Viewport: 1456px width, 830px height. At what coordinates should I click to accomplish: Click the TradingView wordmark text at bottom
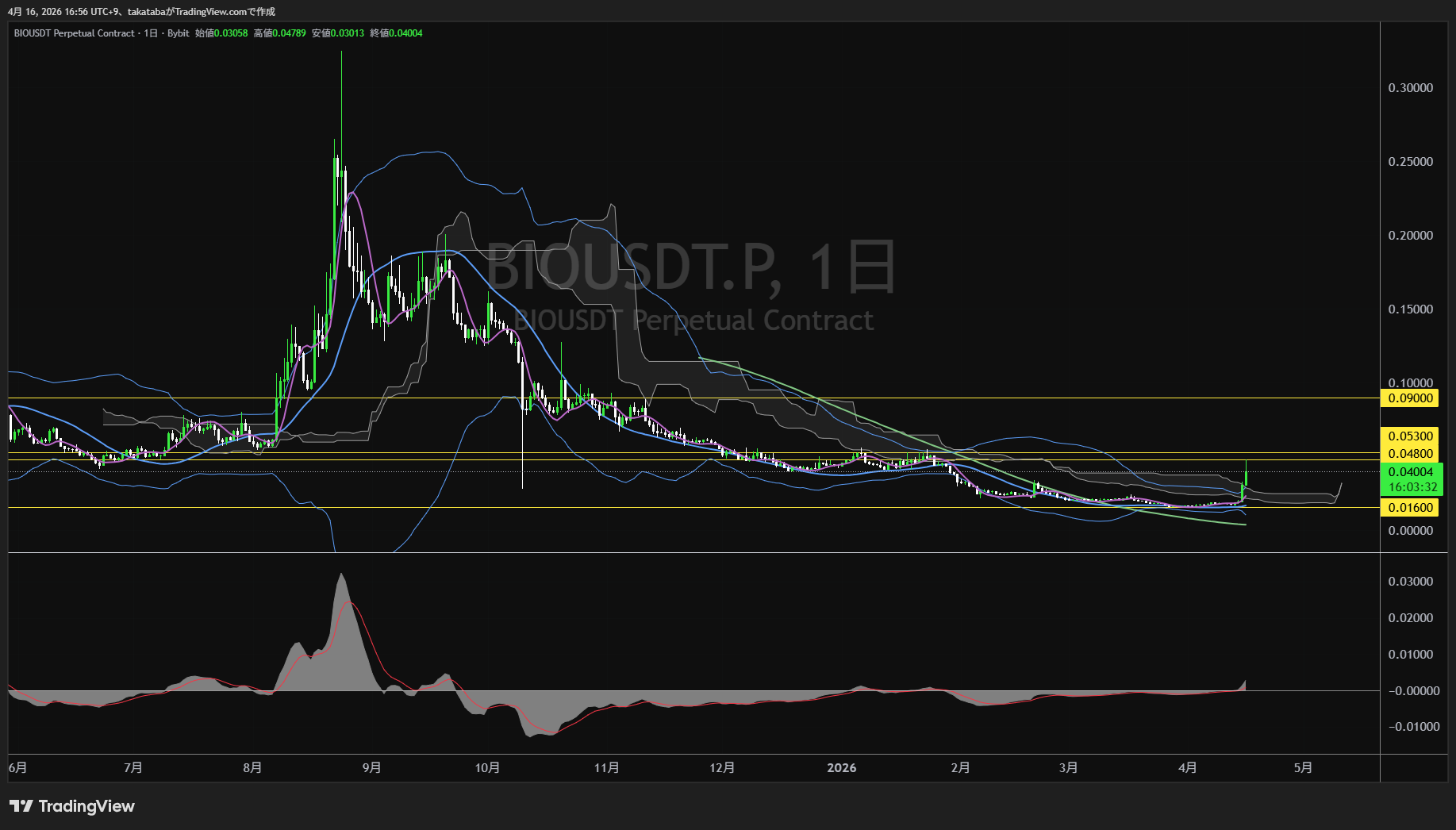click(86, 806)
